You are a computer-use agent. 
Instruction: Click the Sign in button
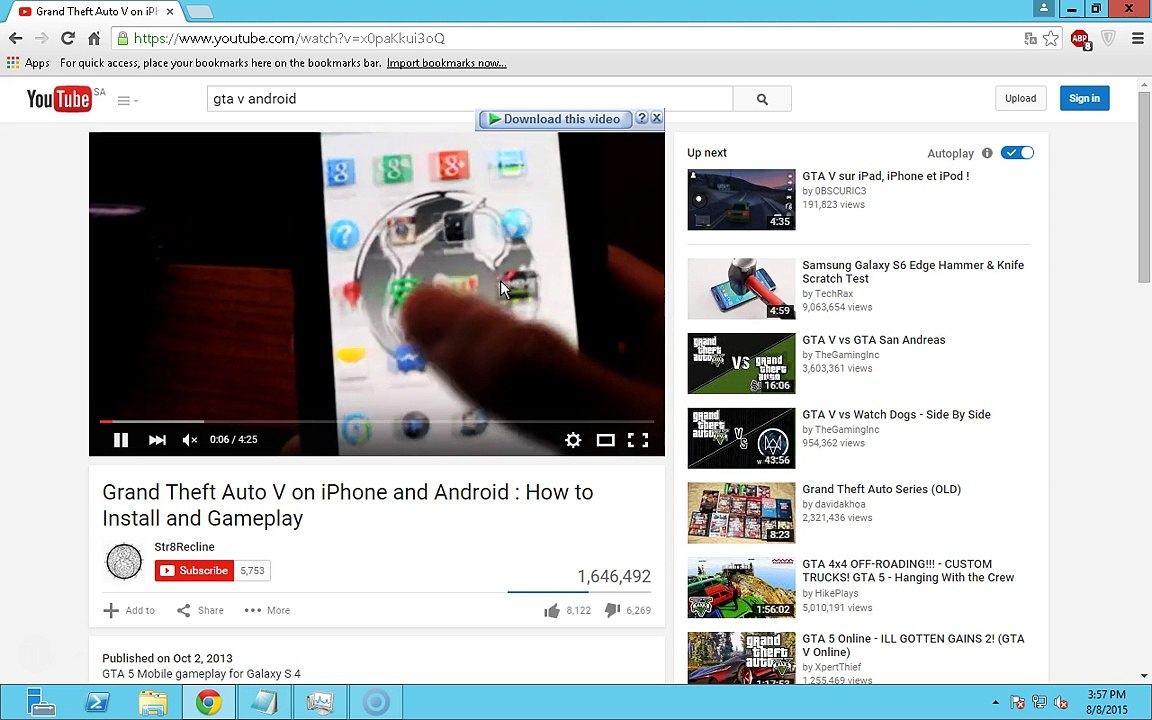(1084, 98)
